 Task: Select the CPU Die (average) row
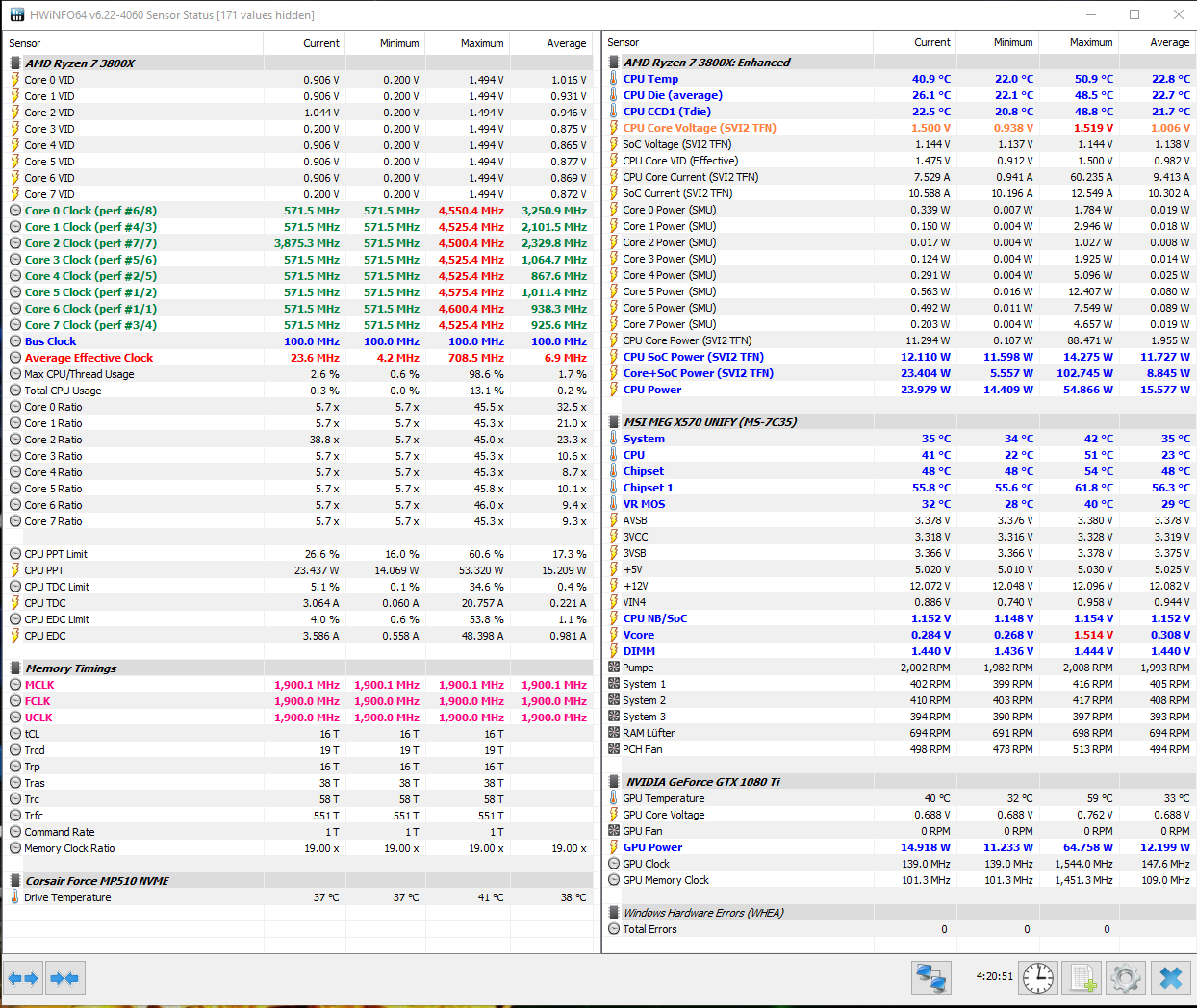click(x=899, y=95)
